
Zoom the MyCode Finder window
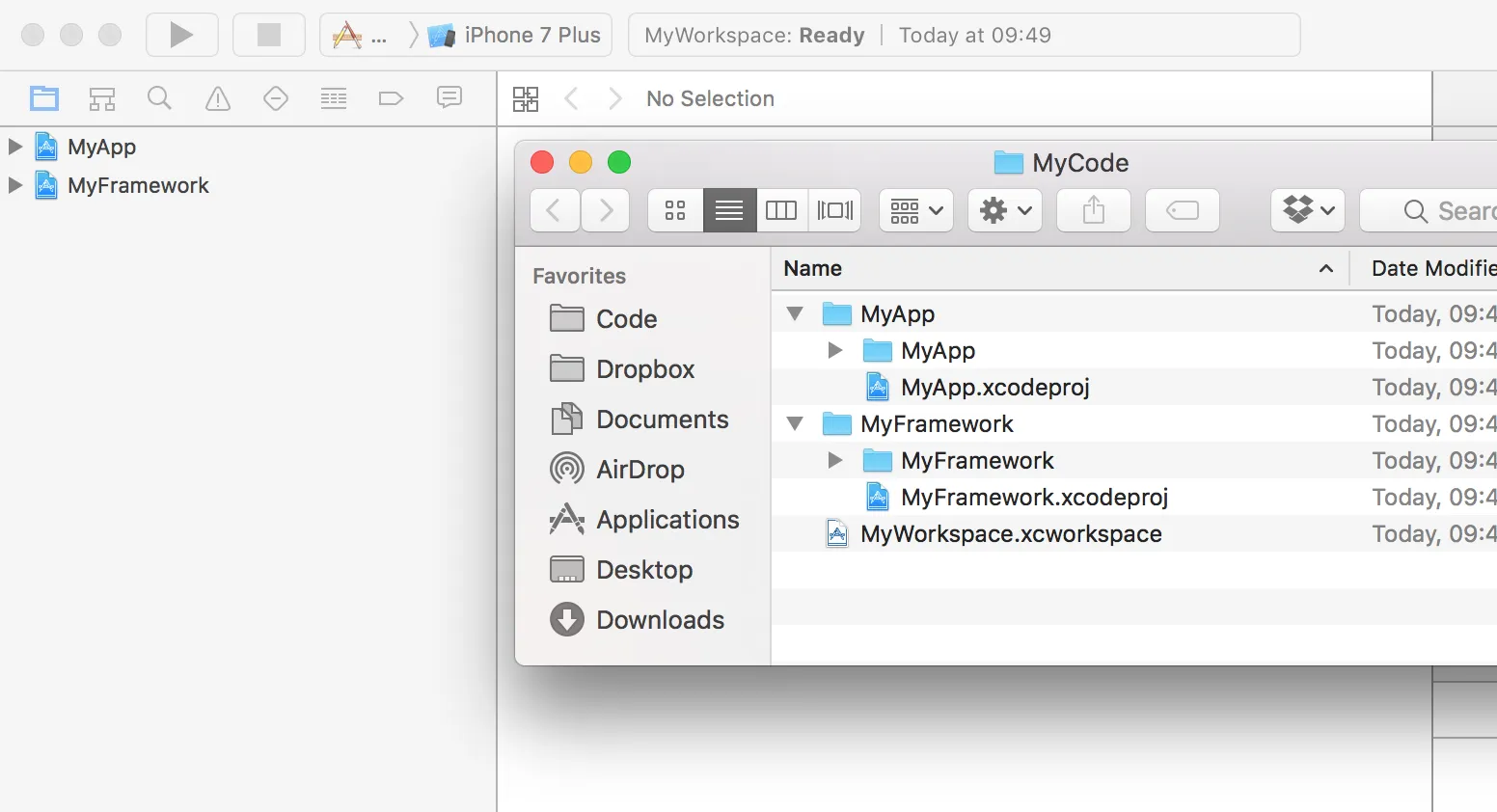(x=619, y=162)
